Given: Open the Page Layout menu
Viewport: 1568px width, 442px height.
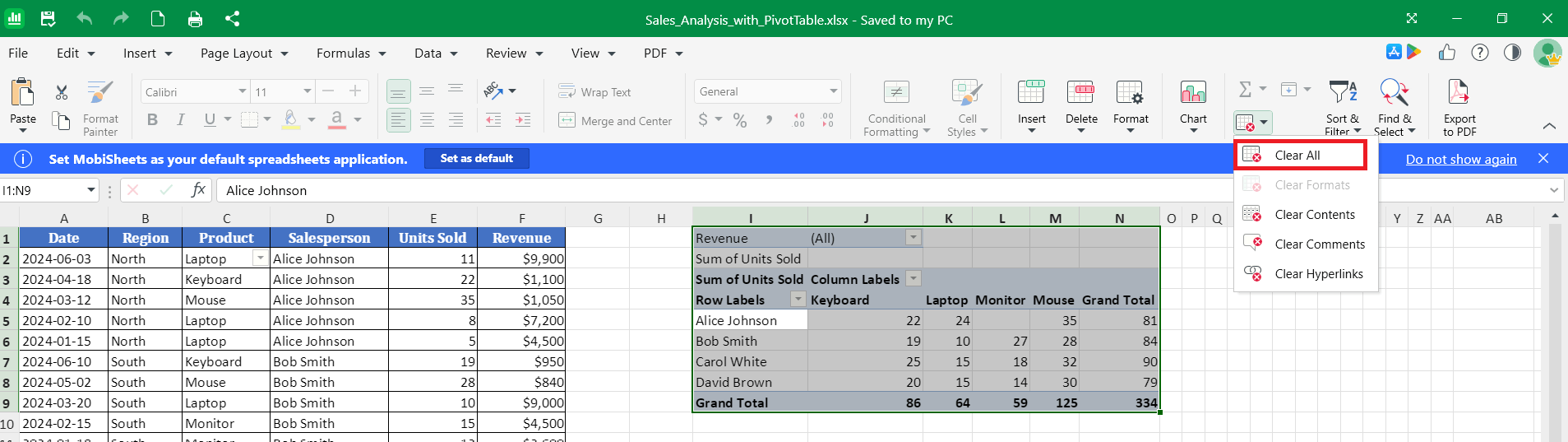Looking at the screenshot, I should [244, 53].
